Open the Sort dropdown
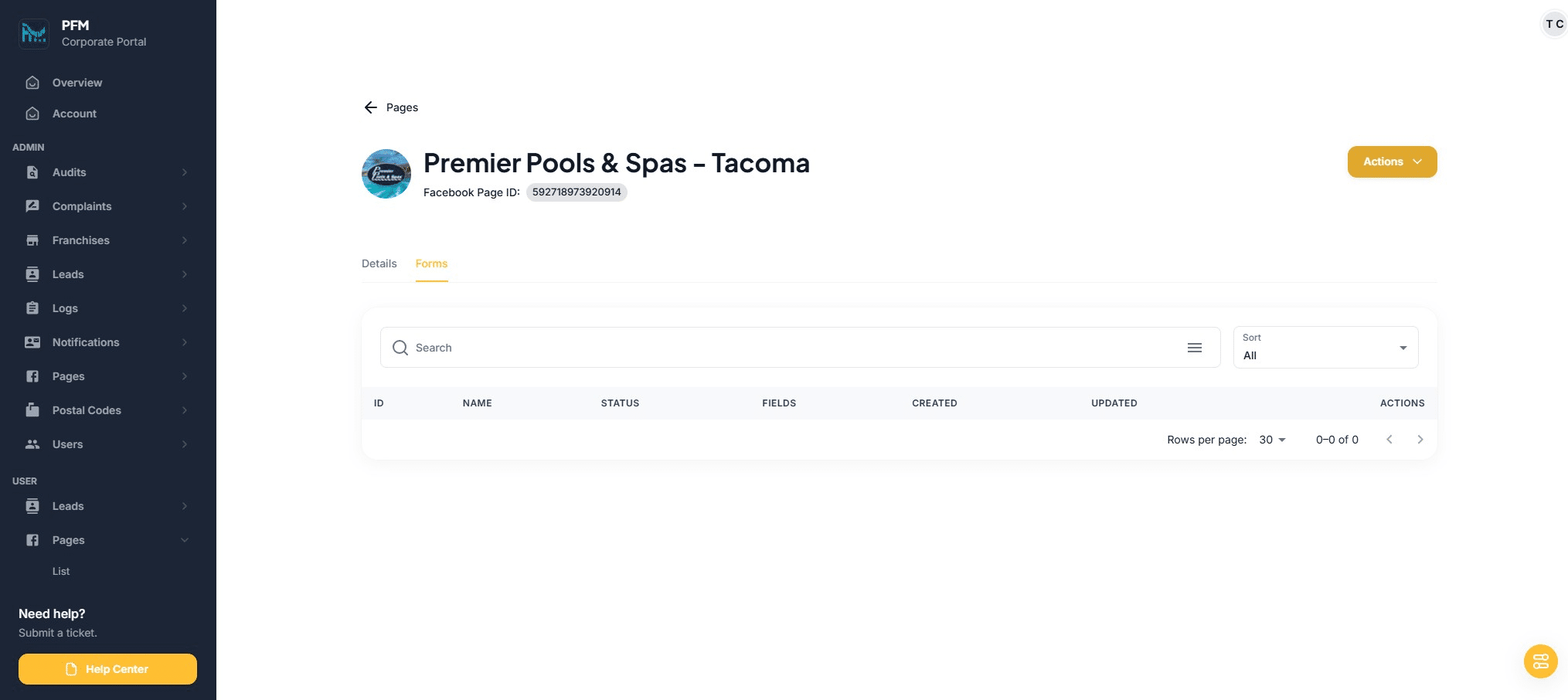 point(1325,348)
